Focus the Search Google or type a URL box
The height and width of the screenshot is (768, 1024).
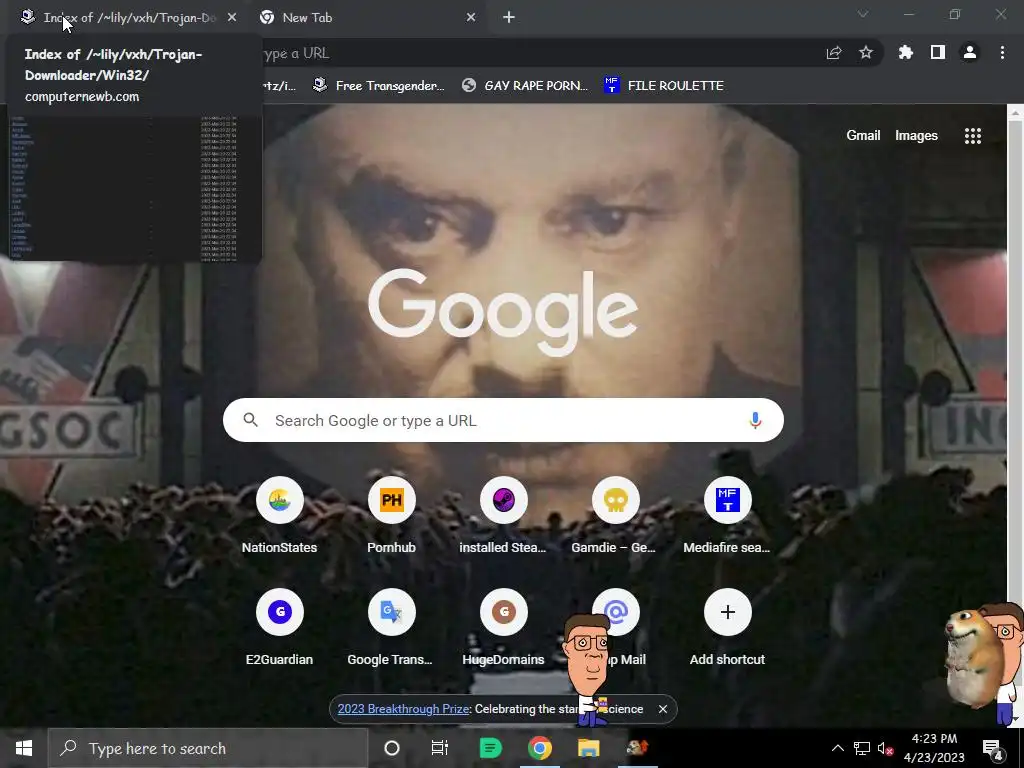[503, 421]
